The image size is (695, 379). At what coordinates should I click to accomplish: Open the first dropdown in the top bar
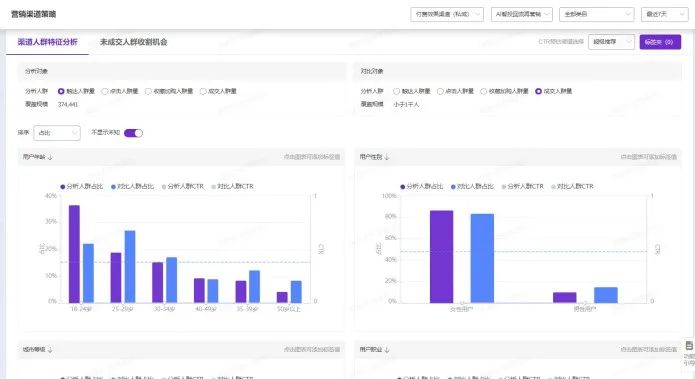click(447, 14)
